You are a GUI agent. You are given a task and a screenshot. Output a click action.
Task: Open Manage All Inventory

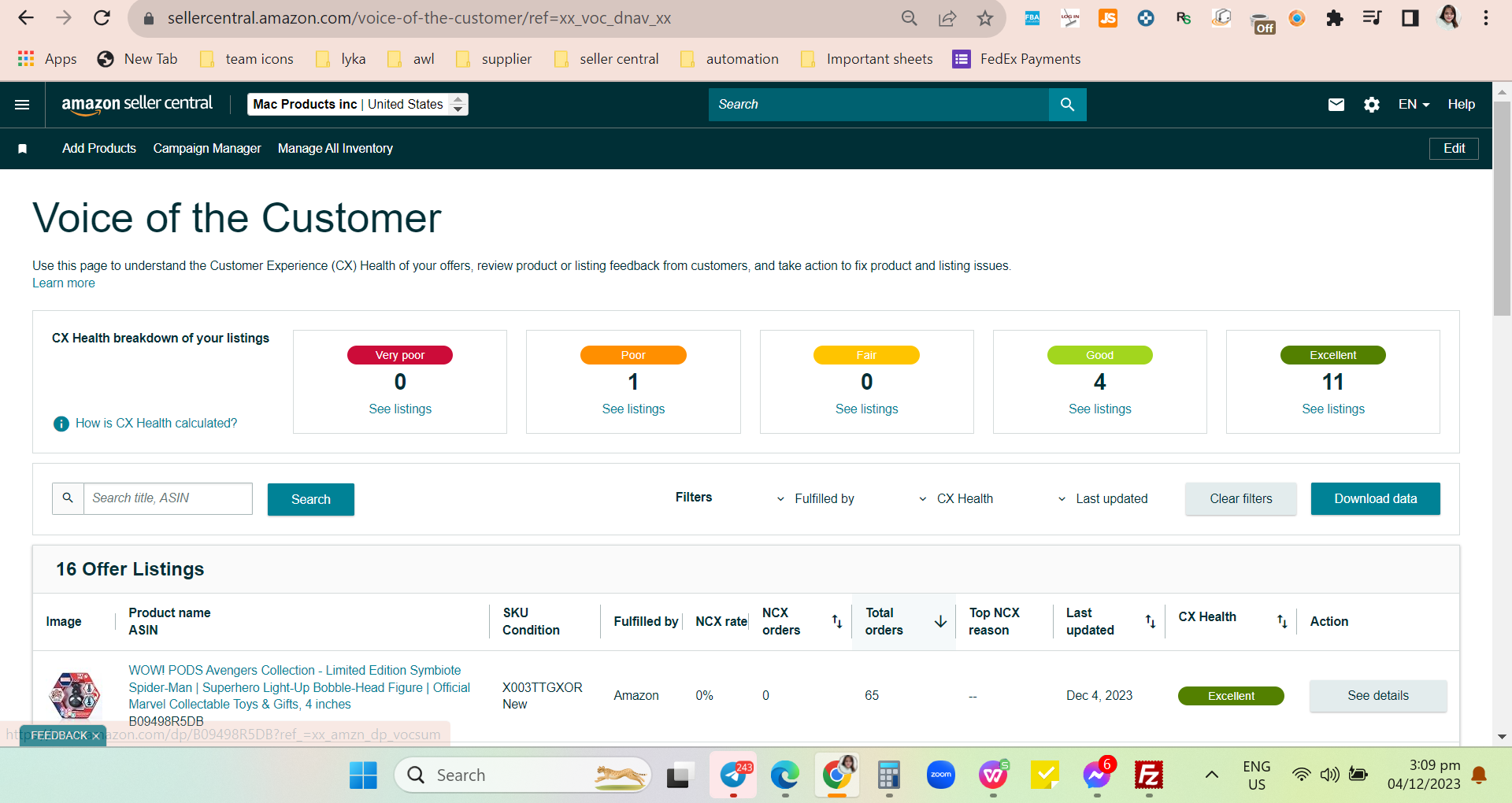[x=335, y=149]
